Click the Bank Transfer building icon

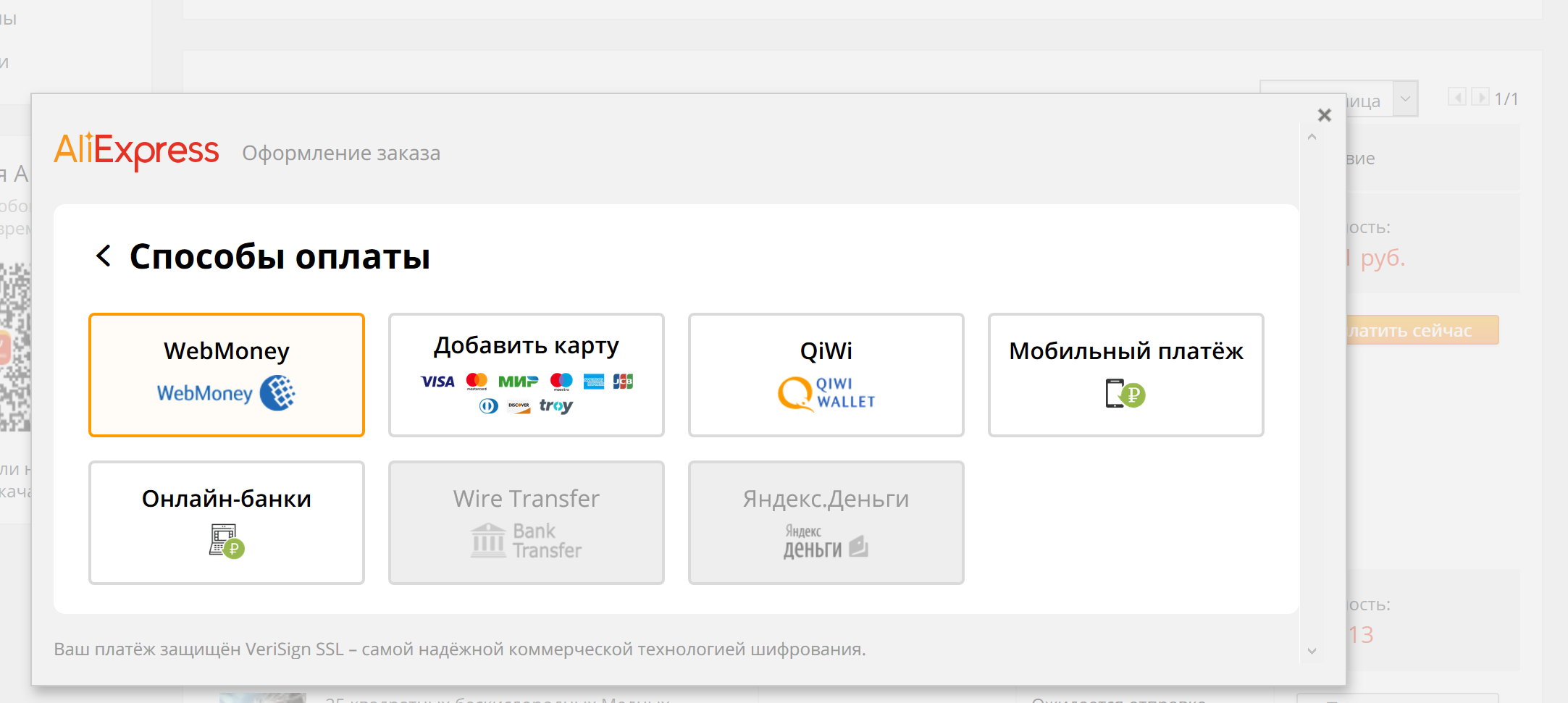click(x=488, y=540)
